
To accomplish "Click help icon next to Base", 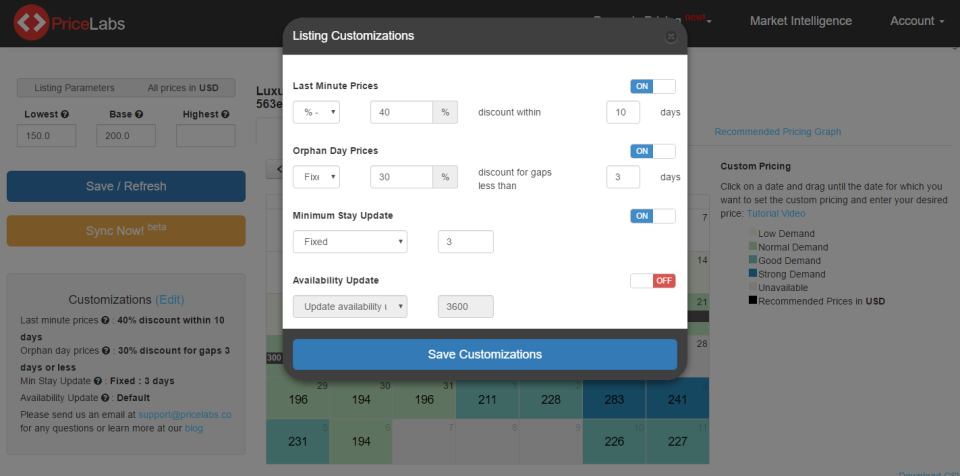I will coord(139,115).
